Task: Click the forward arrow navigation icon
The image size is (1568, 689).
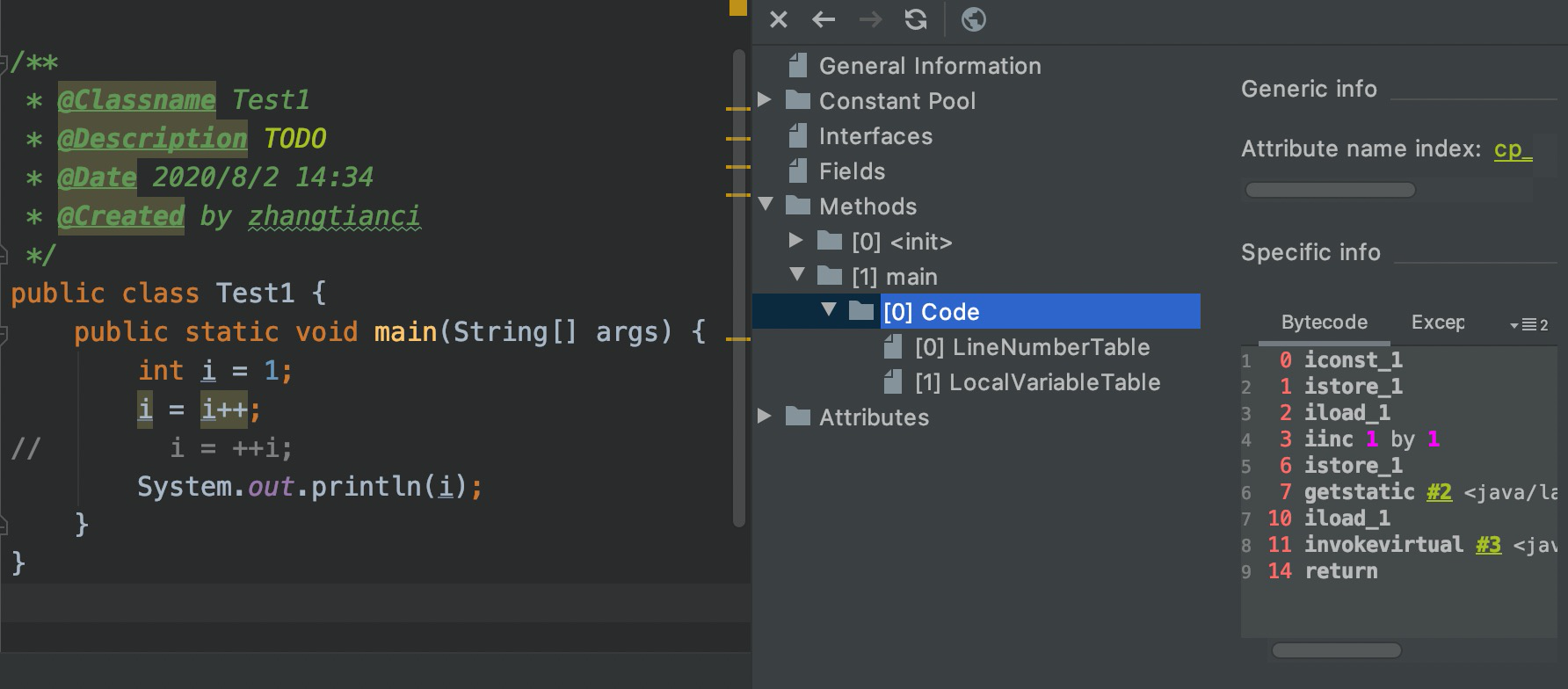Action: click(870, 19)
